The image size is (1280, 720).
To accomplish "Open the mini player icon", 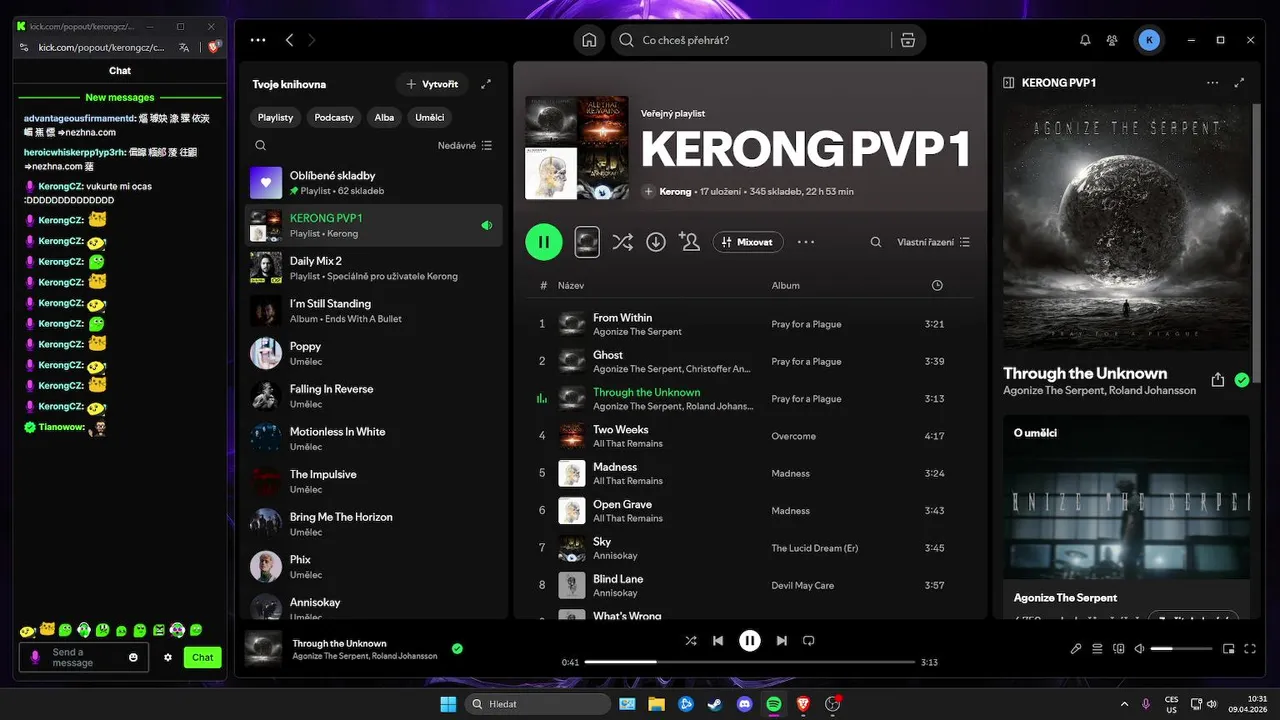I will 1229,649.
